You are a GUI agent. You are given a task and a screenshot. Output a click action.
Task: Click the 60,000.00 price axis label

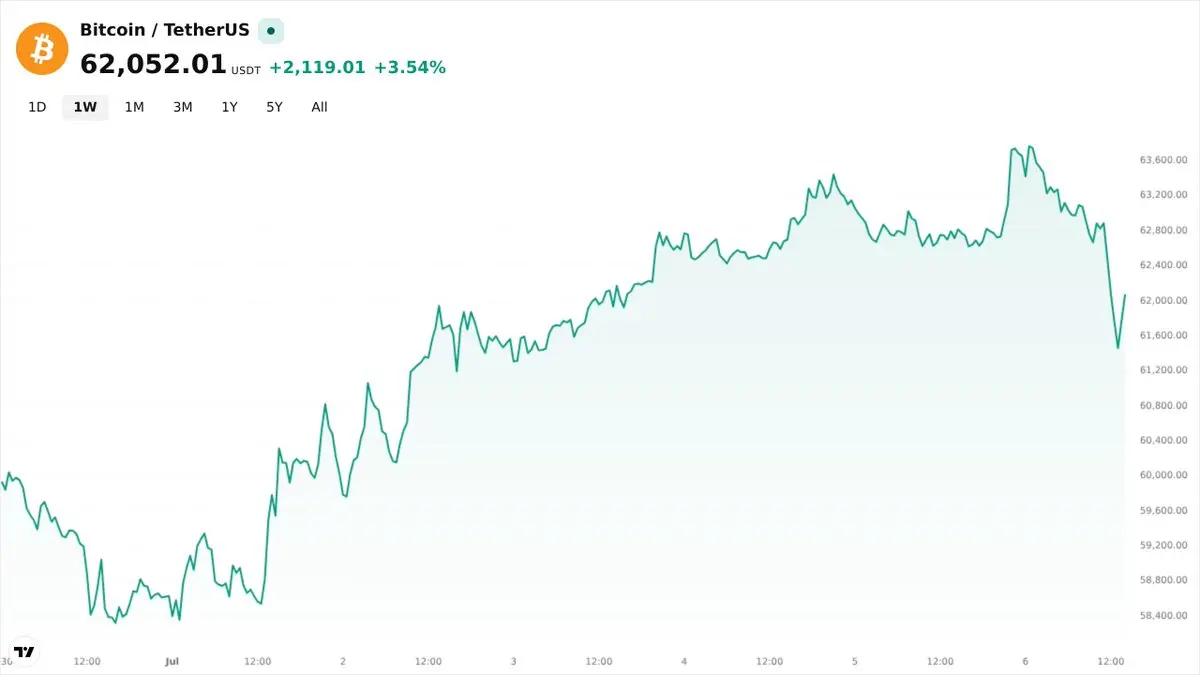[x=1163, y=475]
